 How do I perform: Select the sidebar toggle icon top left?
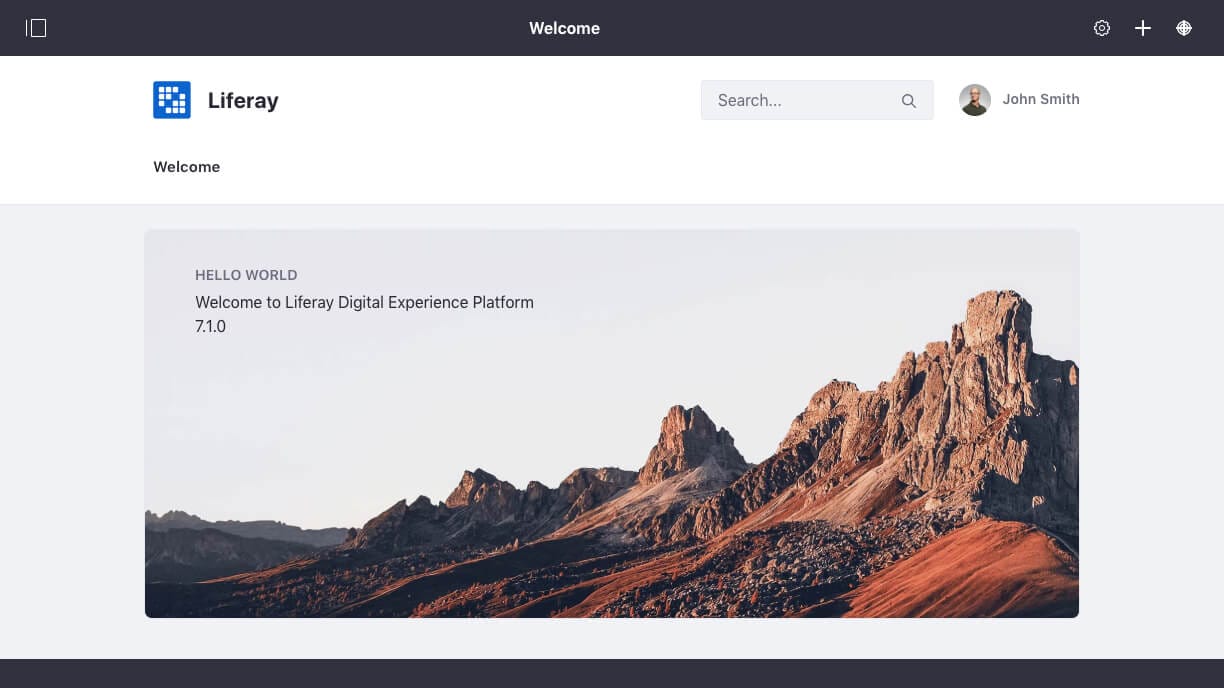pos(36,28)
